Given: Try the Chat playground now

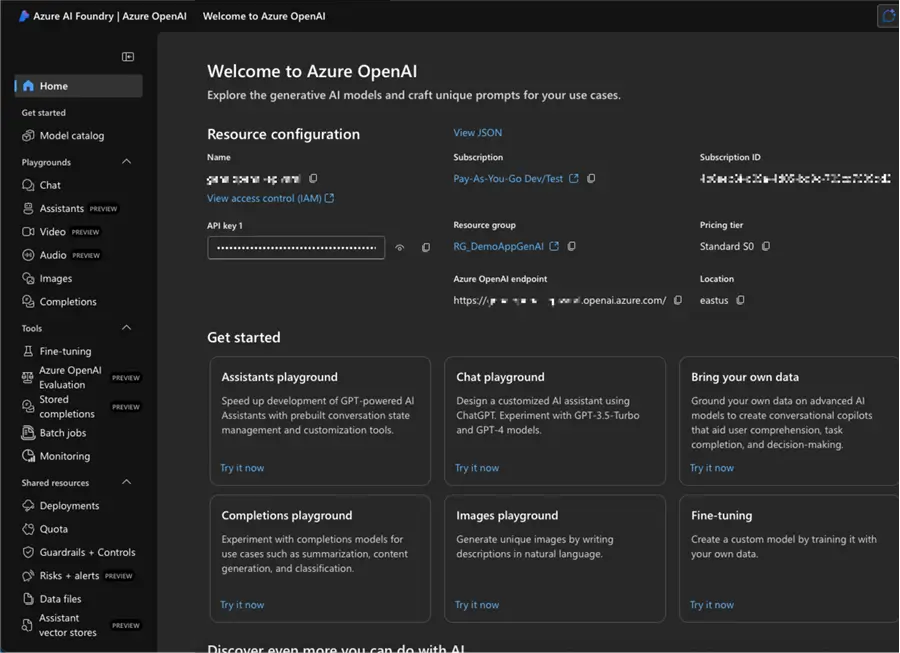Looking at the screenshot, I should click(477, 468).
